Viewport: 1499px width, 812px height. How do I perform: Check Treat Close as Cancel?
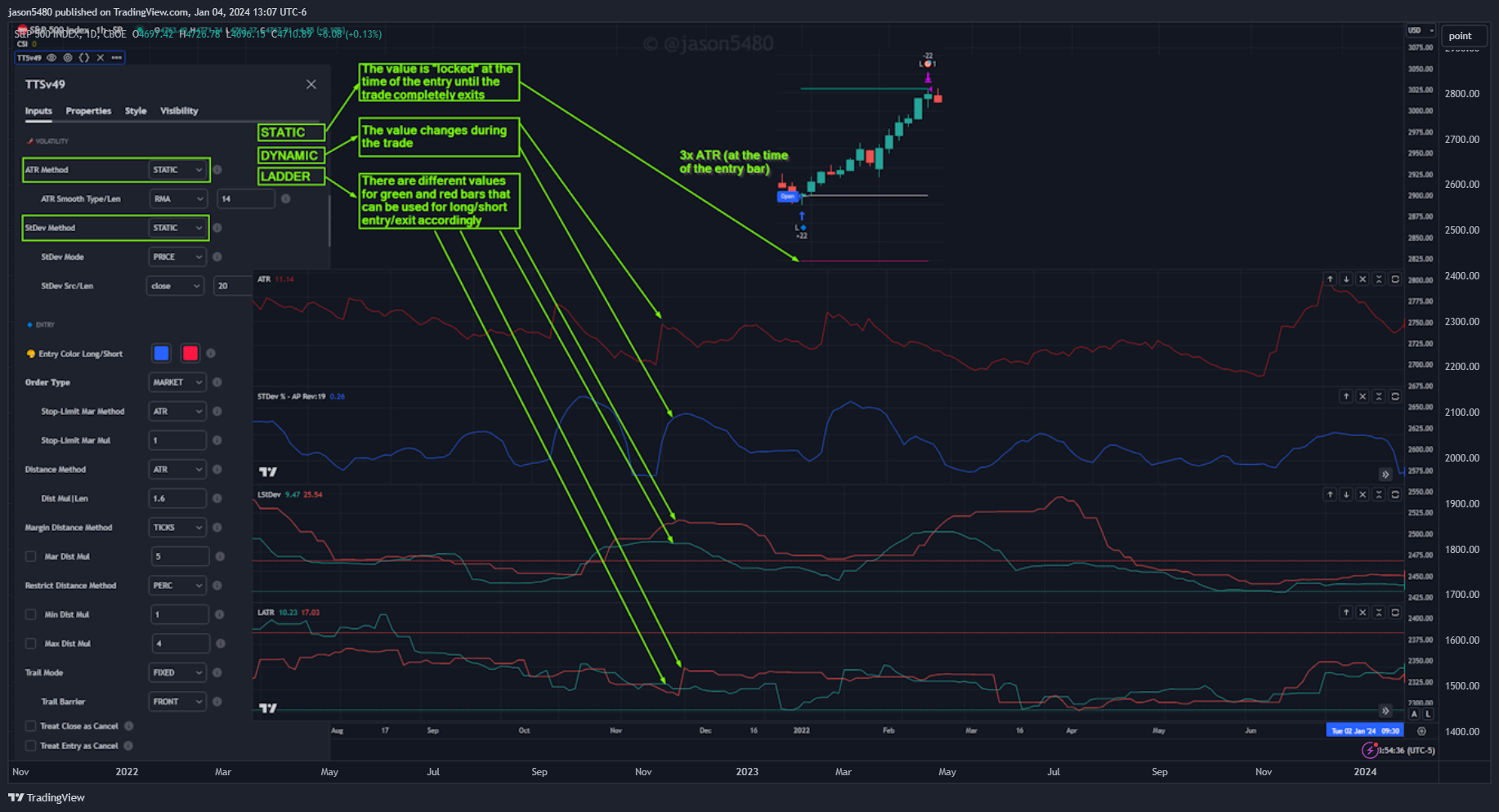[31, 725]
